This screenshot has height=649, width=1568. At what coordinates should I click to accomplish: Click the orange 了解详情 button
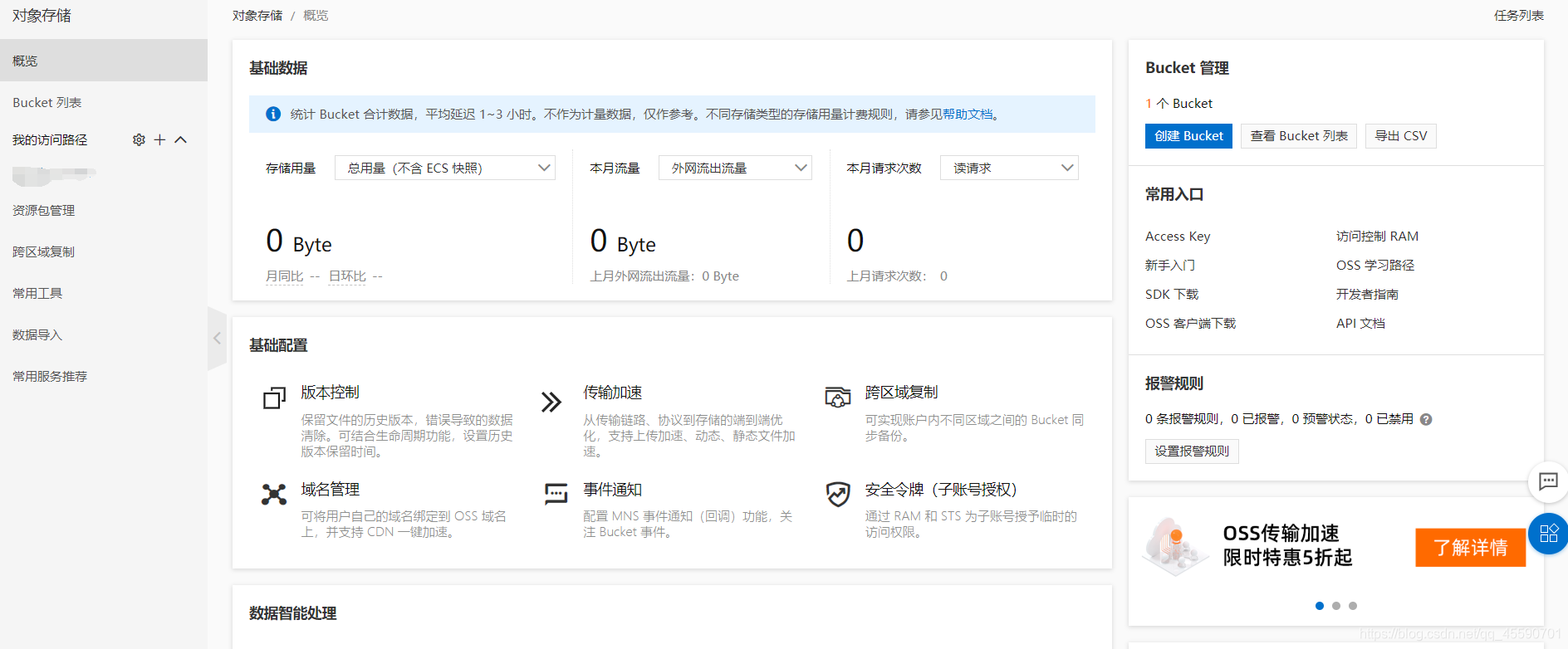click(1471, 548)
